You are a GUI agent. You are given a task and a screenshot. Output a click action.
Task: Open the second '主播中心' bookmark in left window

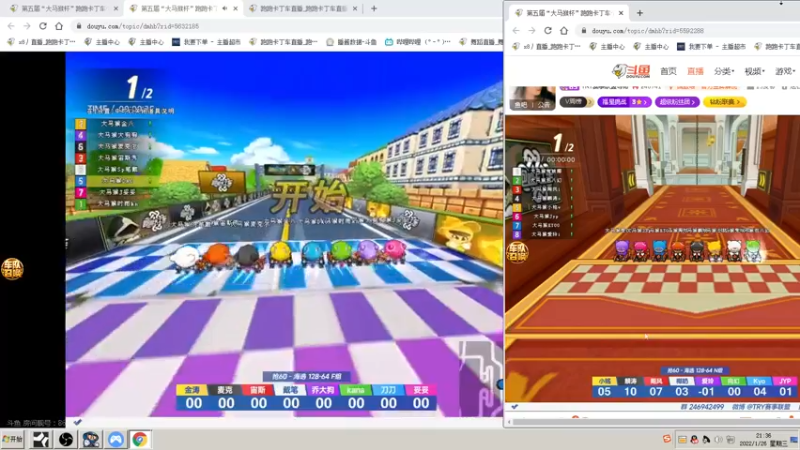tap(146, 42)
